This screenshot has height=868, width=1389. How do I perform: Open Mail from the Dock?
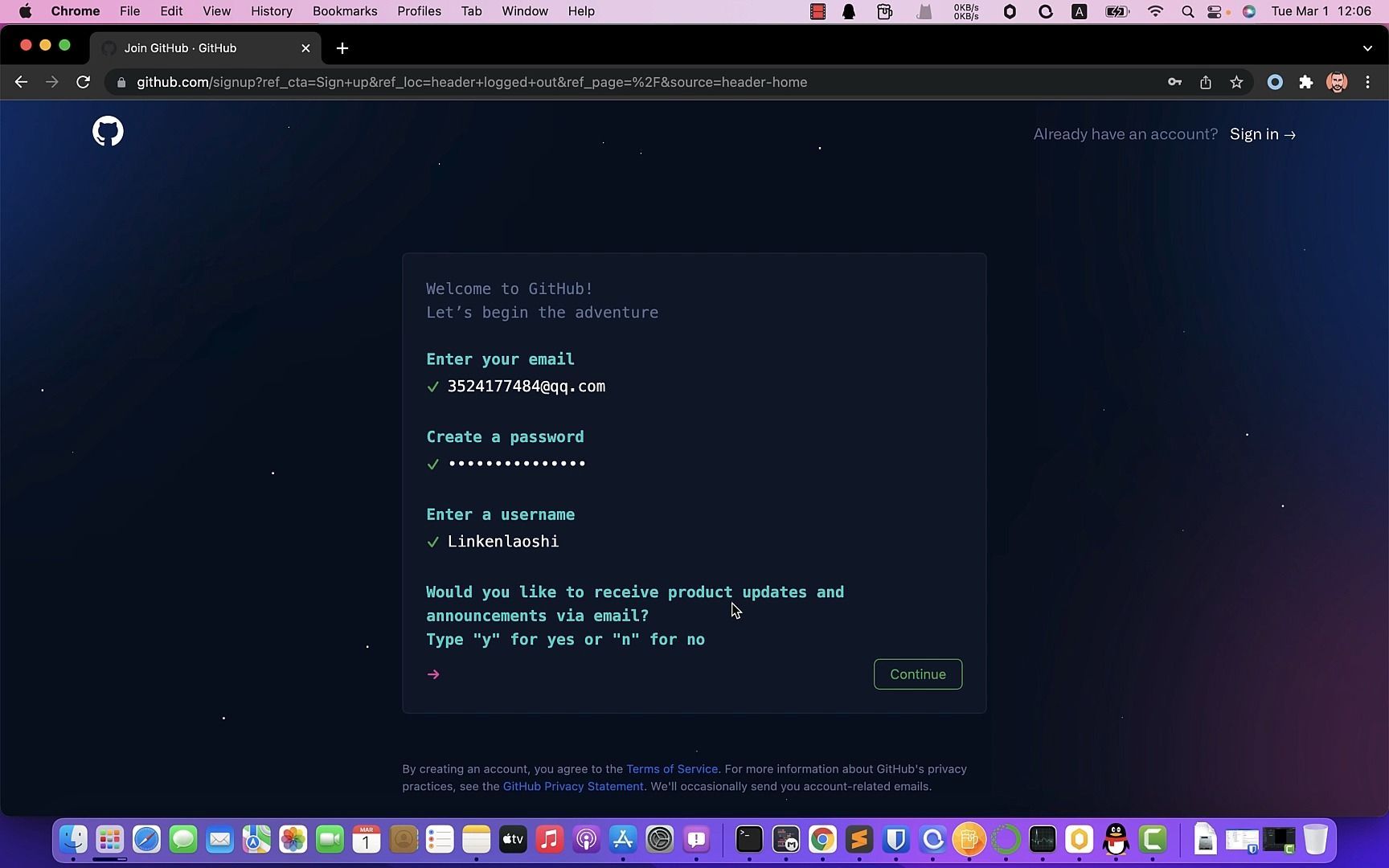(219, 840)
